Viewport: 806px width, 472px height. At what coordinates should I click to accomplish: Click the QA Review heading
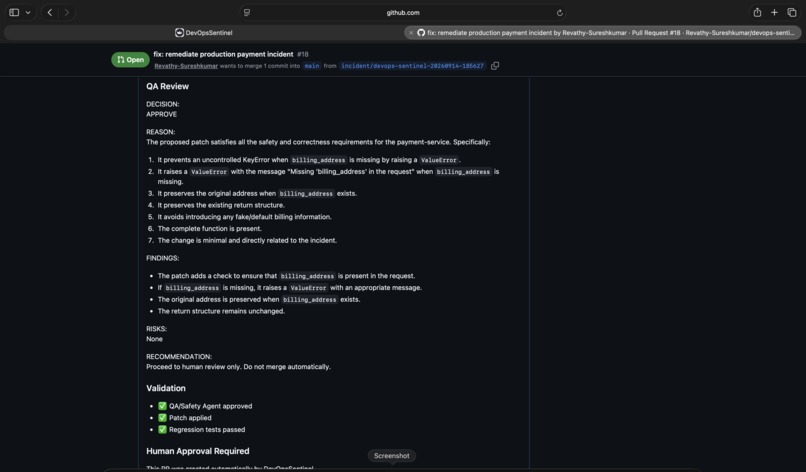point(167,86)
